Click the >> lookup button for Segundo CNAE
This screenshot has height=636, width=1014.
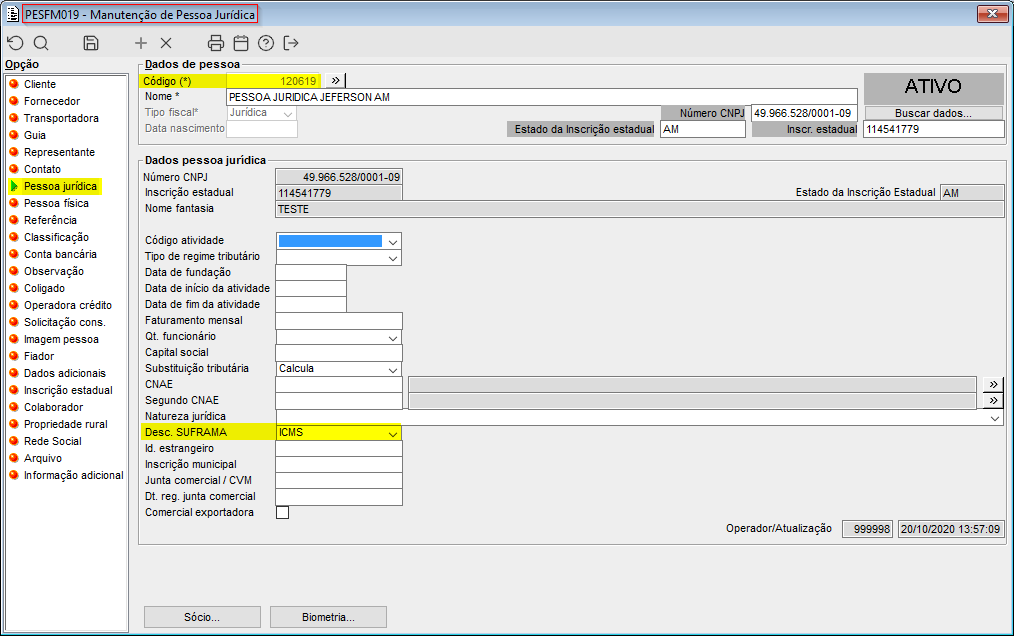coord(993,400)
